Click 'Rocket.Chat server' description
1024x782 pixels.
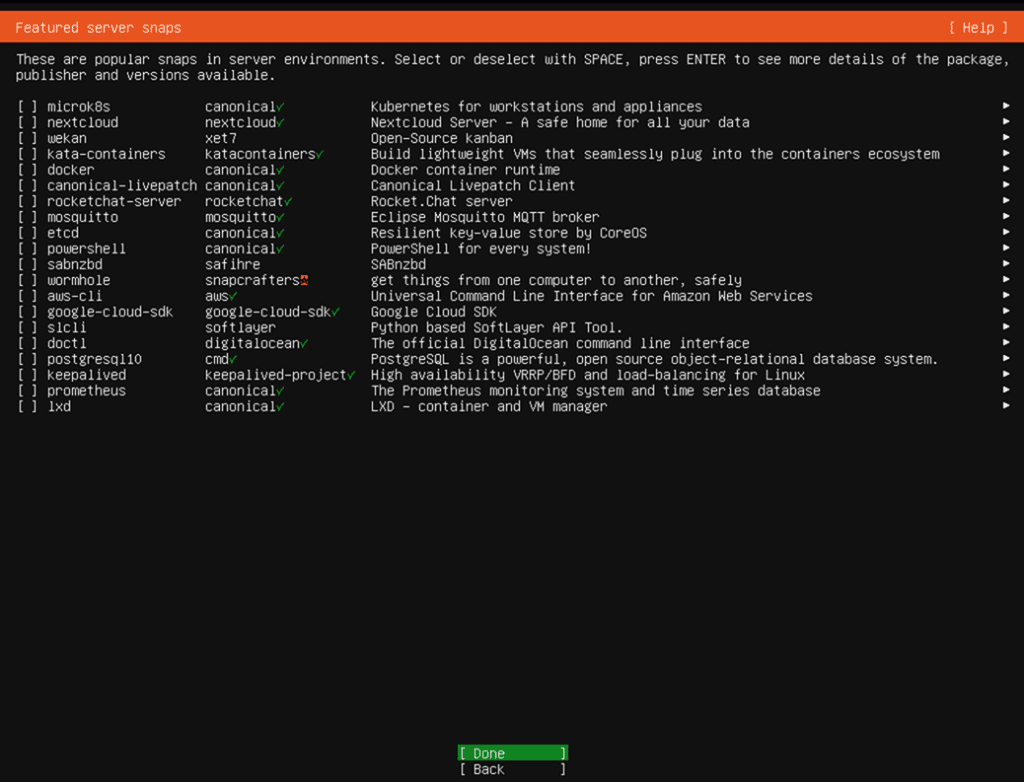click(x=441, y=201)
